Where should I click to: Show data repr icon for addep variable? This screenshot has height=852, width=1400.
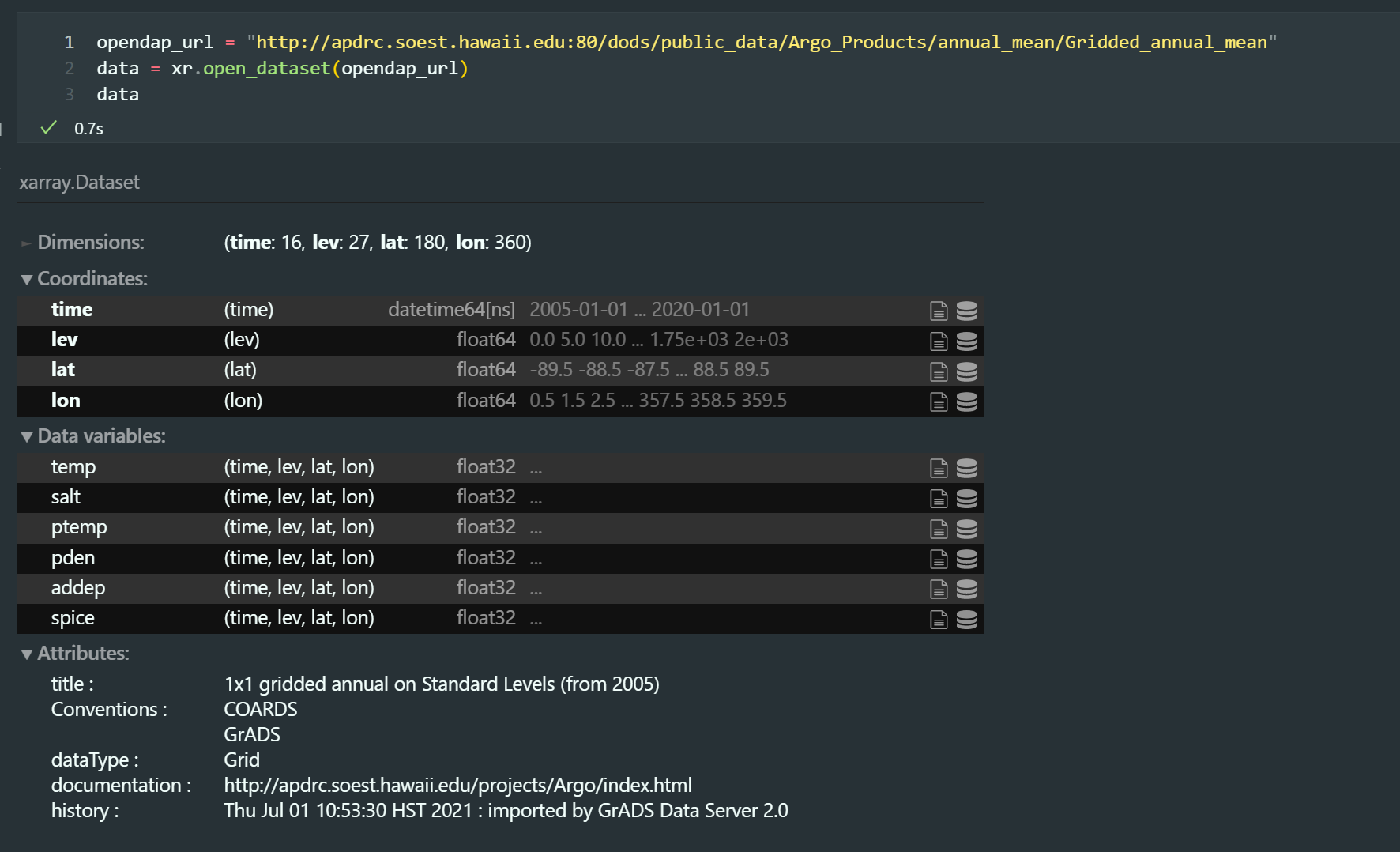(966, 589)
